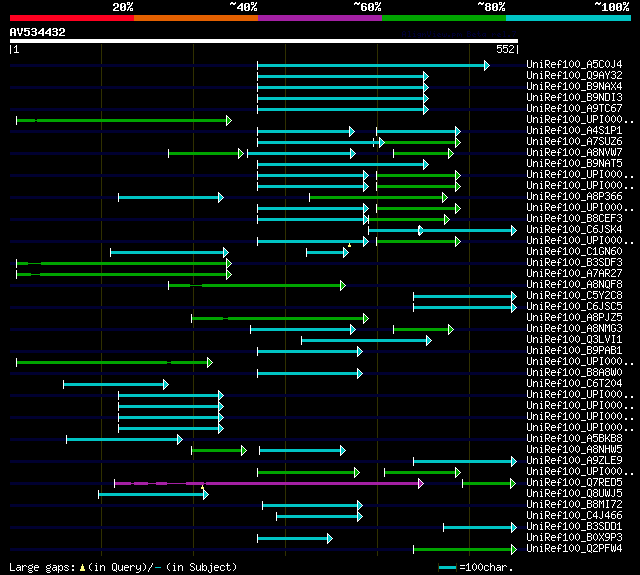Viewport: 640px width, 575px height.
Task: Click the cyan alignment bar in C6T204 row
Action: coord(116,384)
